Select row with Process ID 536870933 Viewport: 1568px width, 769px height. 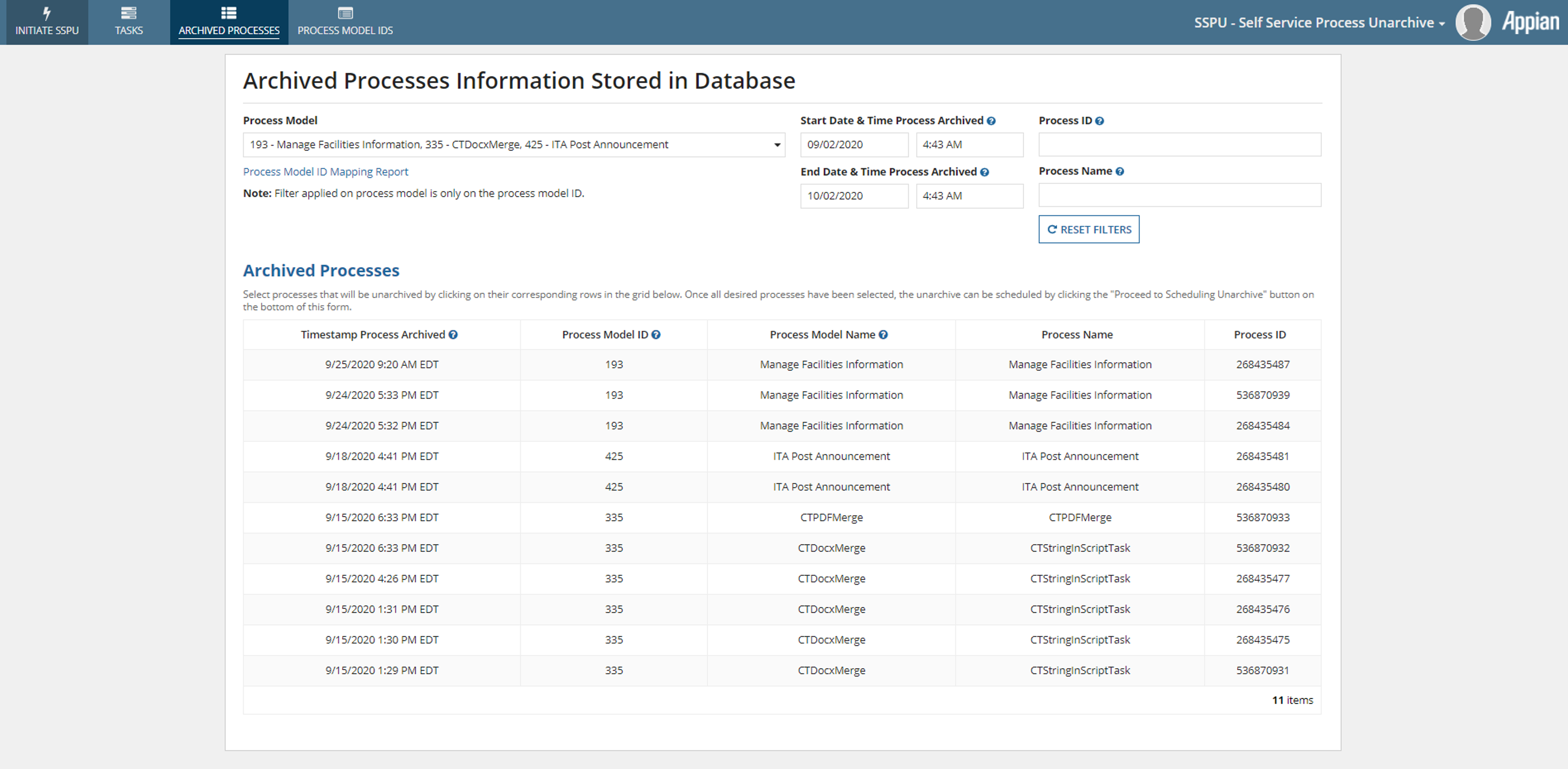point(782,518)
